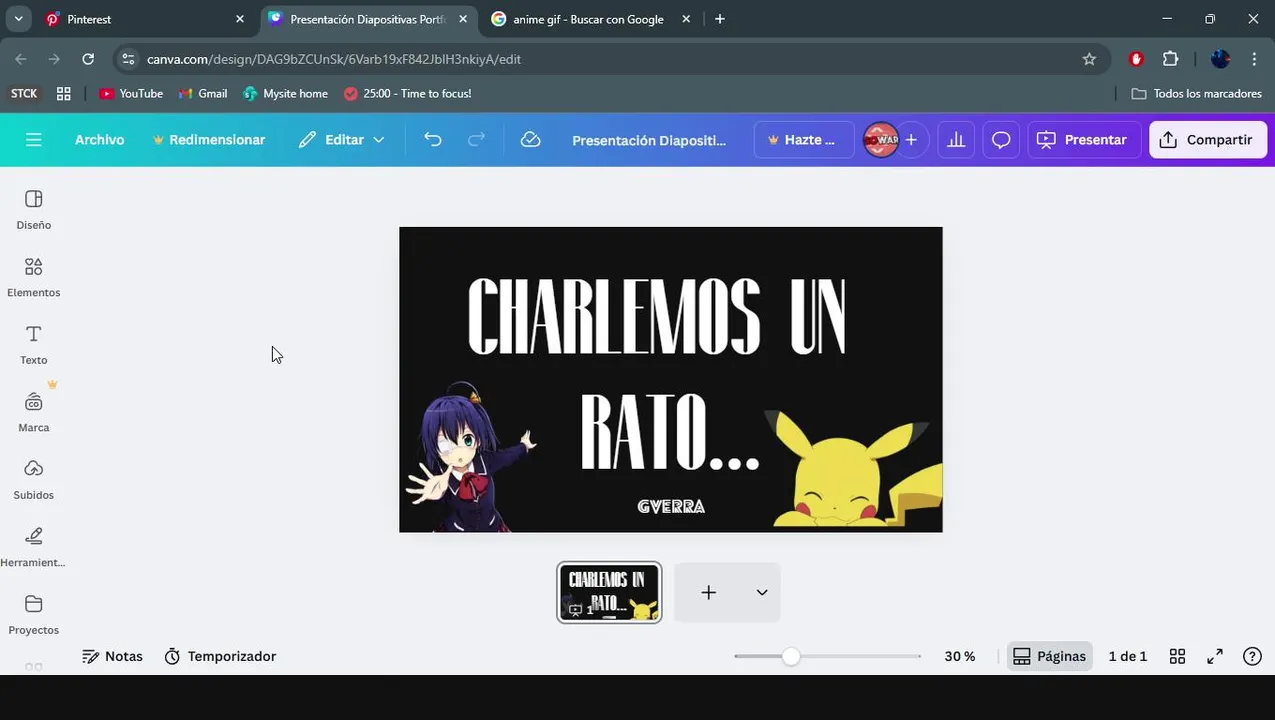Open the Canva hamburger menu
The height and width of the screenshot is (720, 1275).
(34, 140)
